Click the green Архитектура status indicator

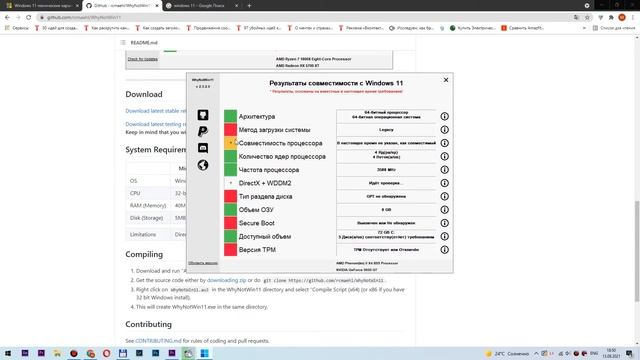click(x=231, y=116)
